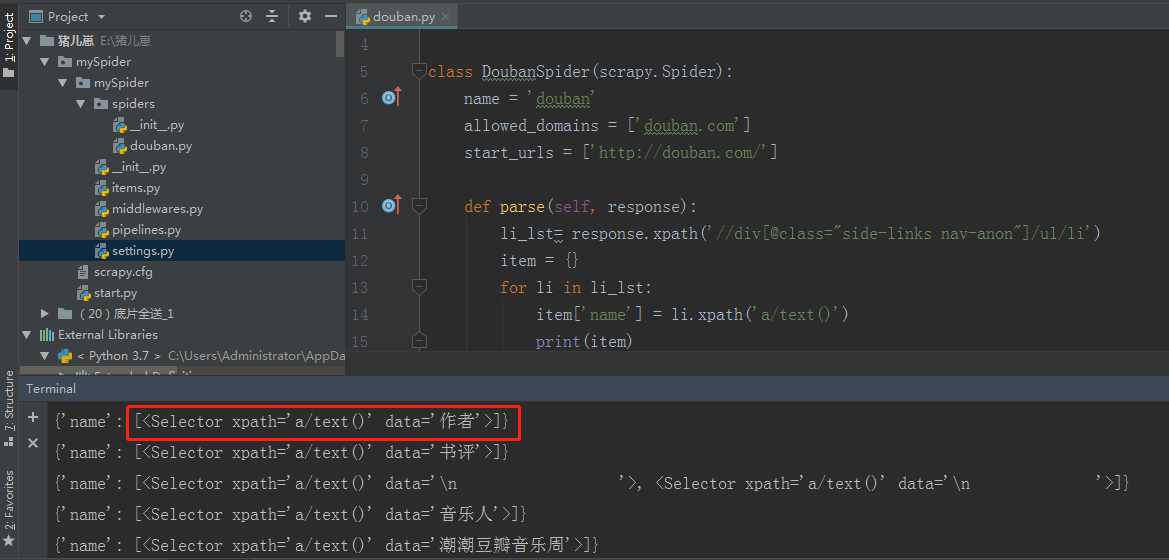Click terminal output line with '潮潮豆瓣音乐周'

327,545
